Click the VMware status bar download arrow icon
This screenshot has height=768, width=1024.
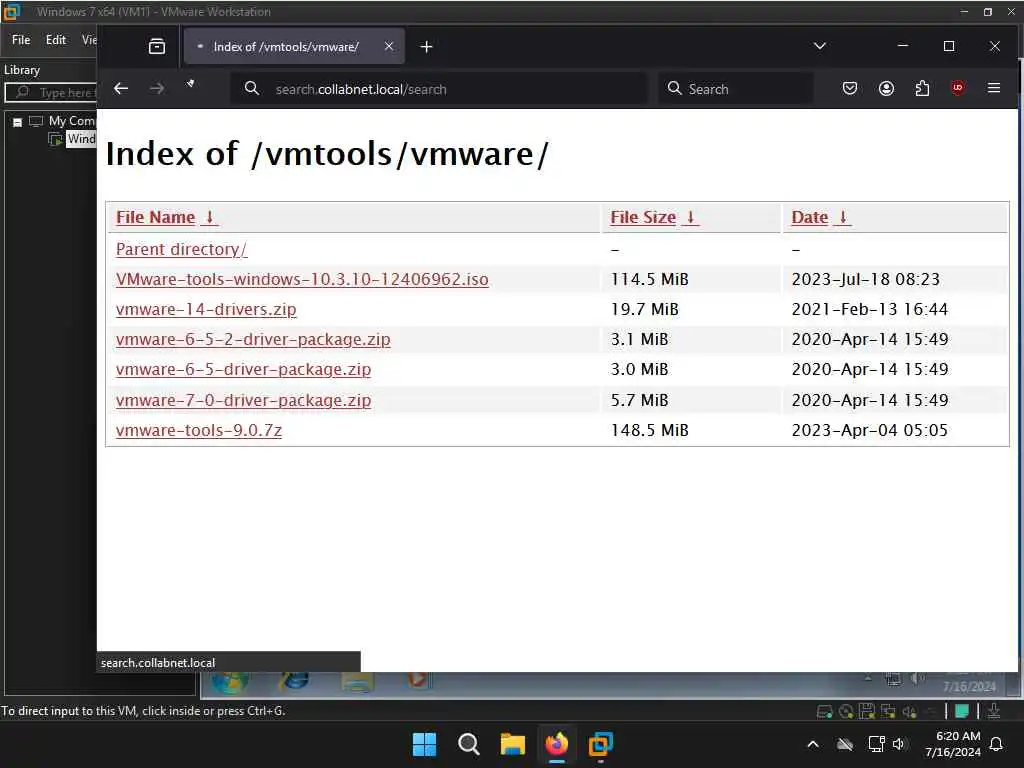(x=994, y=711)
